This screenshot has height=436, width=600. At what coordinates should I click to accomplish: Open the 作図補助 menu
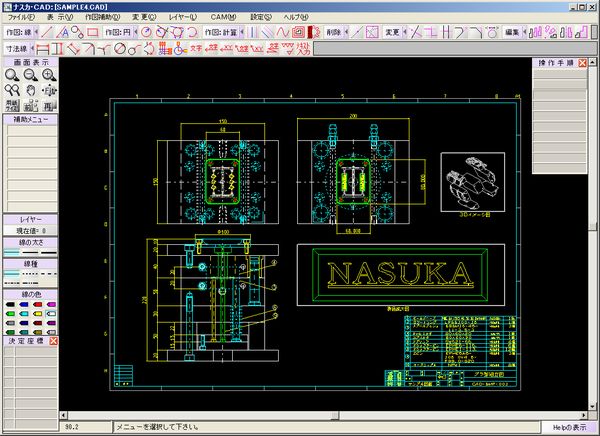(103, 17)
